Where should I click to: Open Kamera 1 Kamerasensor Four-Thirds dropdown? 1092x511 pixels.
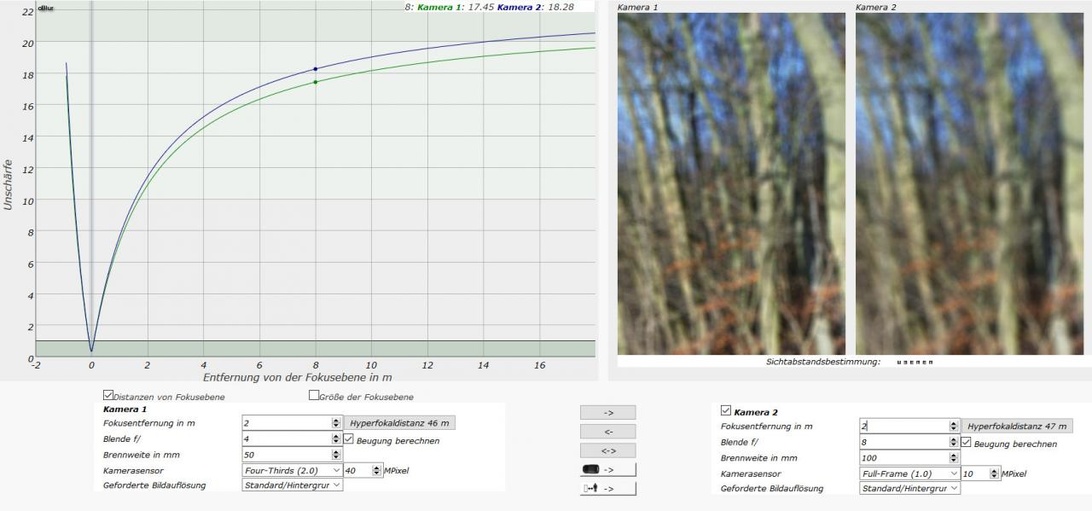pyautogui.click(x=292, y=470)
